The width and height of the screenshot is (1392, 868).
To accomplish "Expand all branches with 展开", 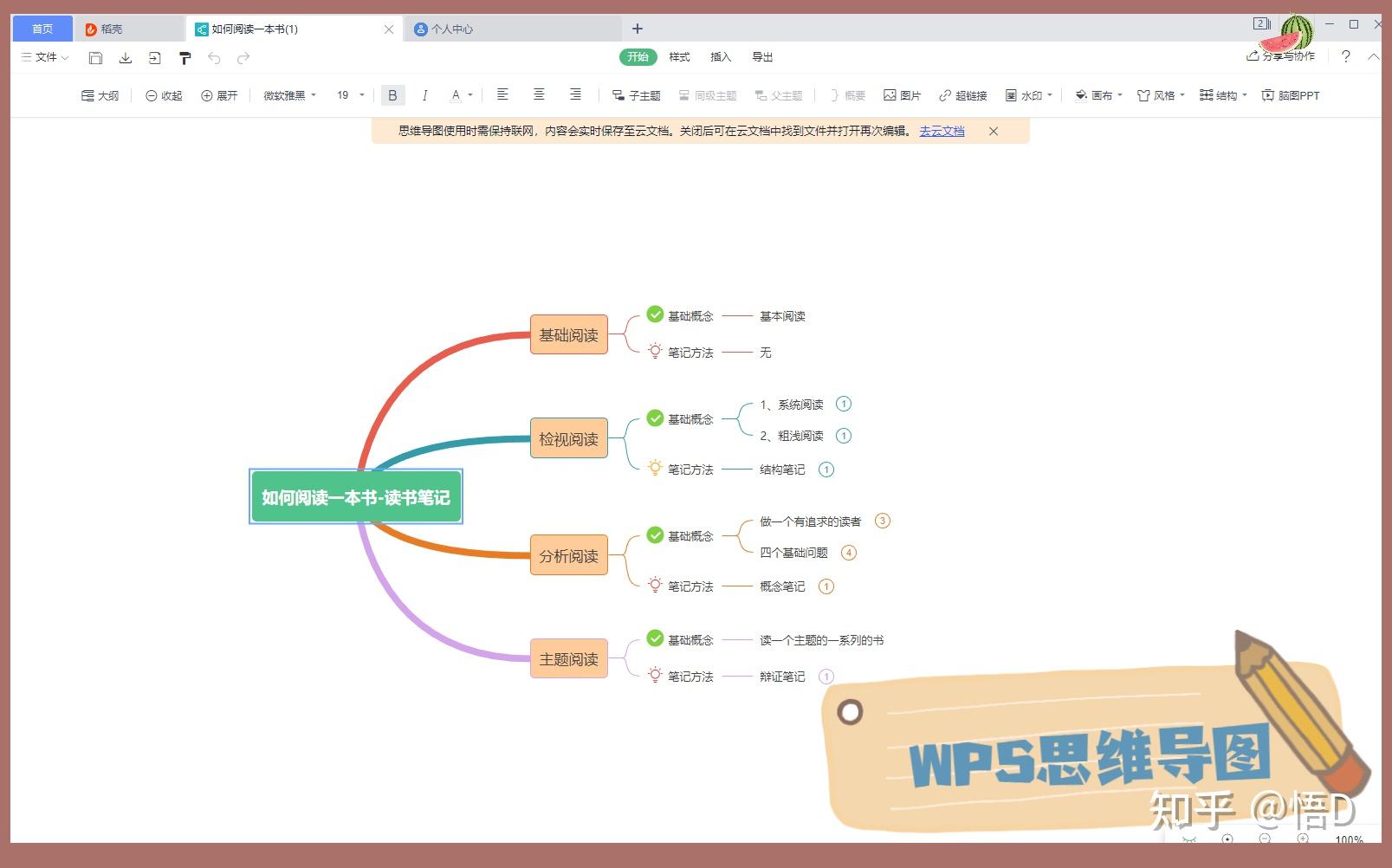I will pos(218,95).
